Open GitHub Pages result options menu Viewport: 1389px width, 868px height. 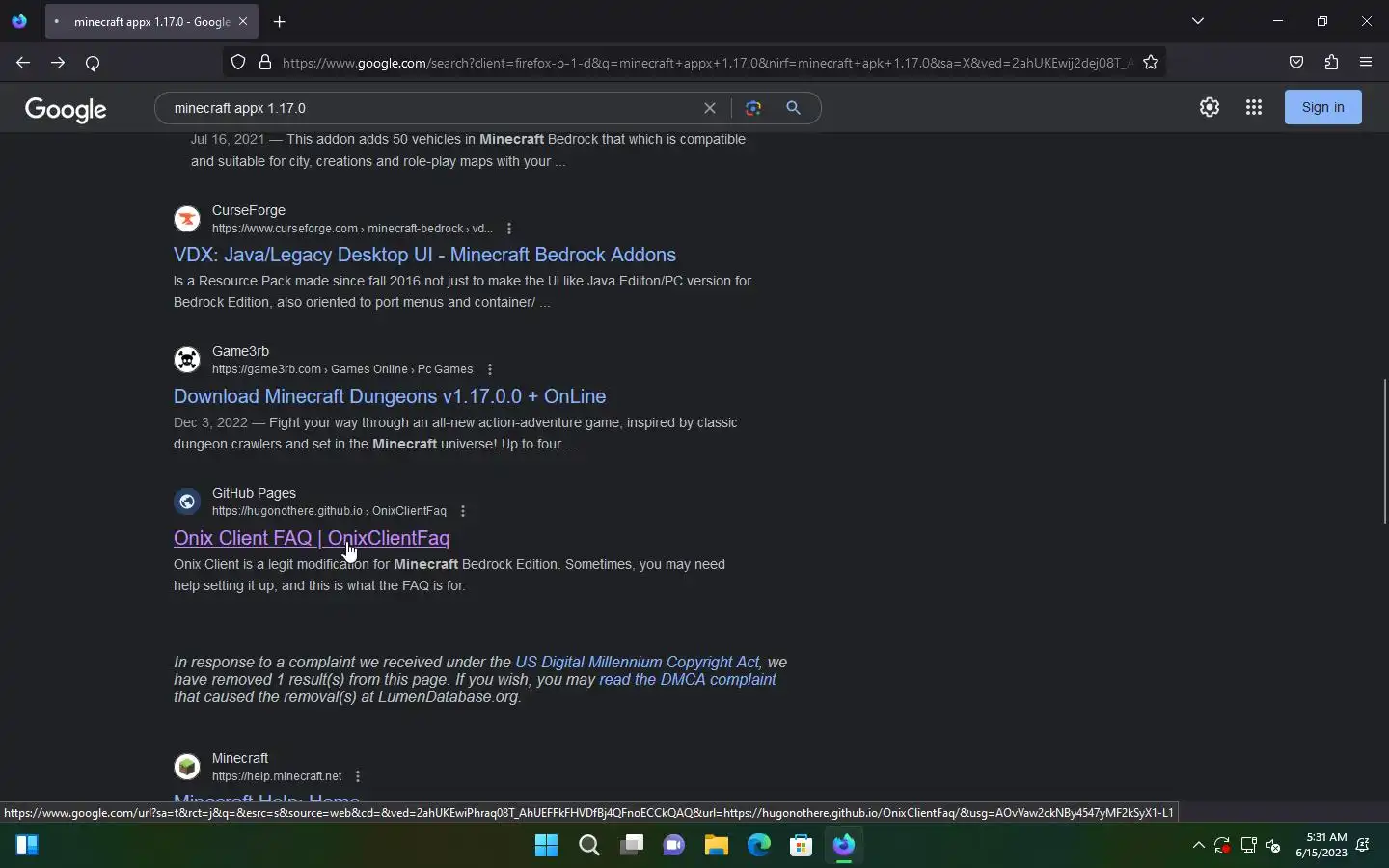(463, 511)
